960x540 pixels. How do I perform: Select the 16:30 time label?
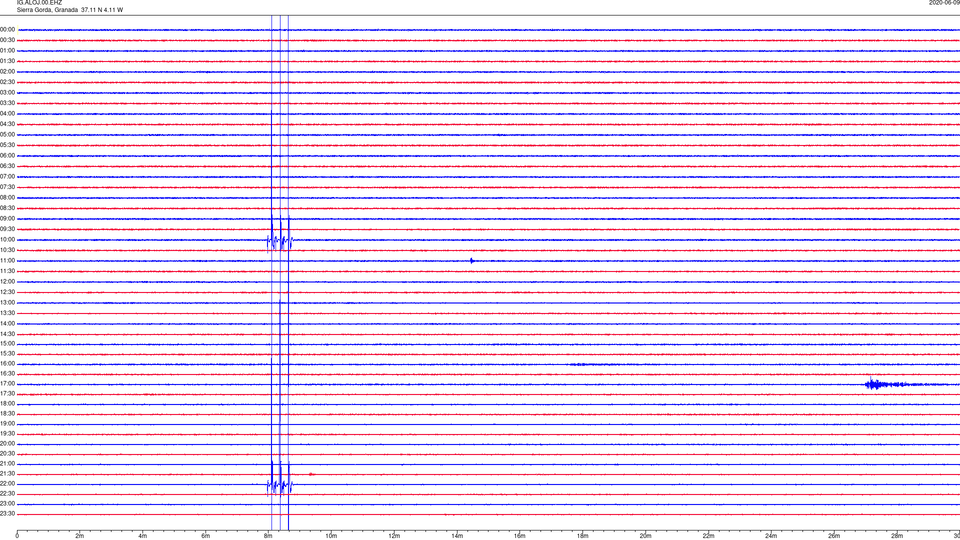[x=8, y=373]
